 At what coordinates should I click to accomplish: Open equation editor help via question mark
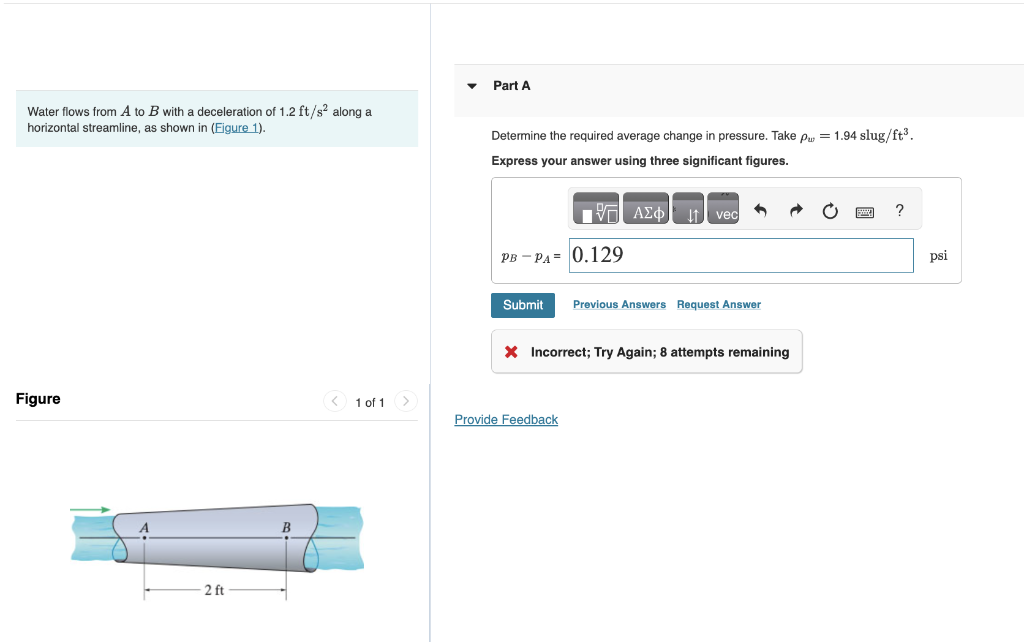[x=898, y=211]
